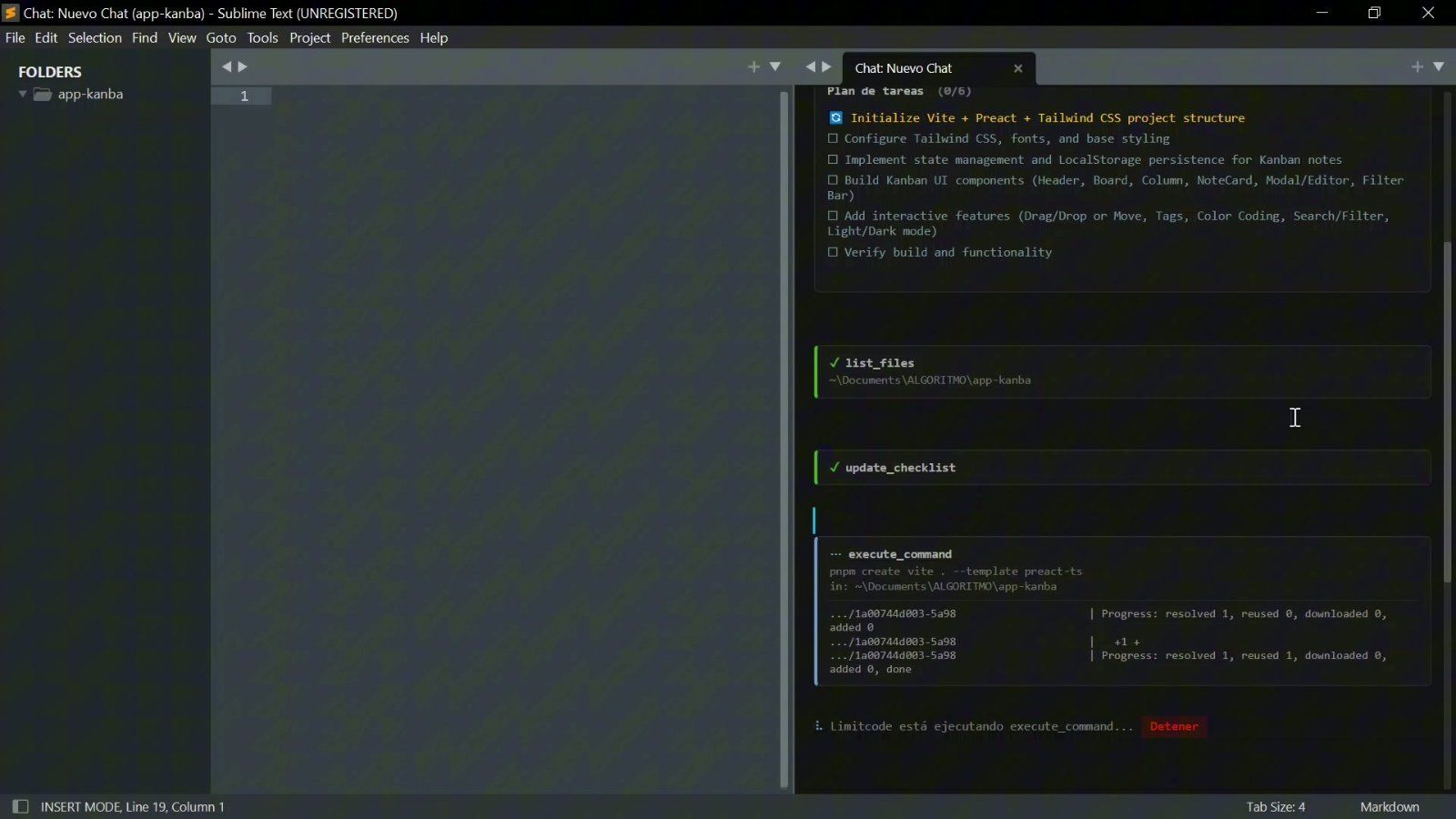The image size is (1456, 819).
Task: Check Implement state management task checkbox
Action: (833, 159)
